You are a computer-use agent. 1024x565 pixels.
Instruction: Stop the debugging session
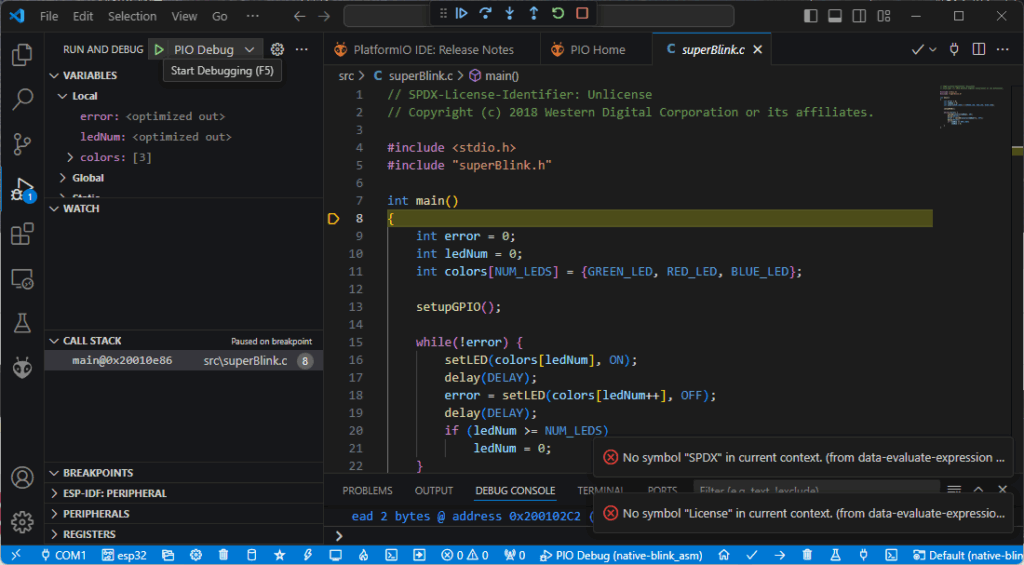[x=582, y=13]
